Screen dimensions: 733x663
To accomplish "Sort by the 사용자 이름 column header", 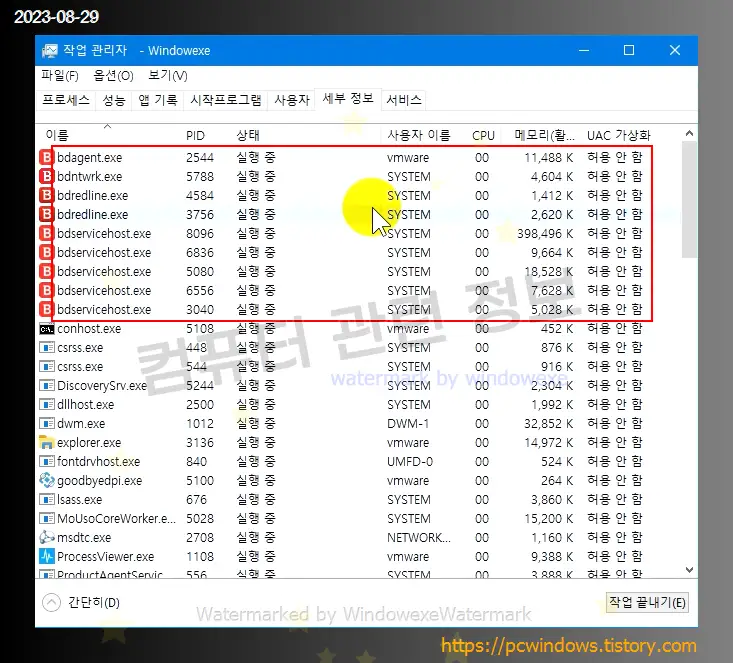I will [x=419, y=136].
